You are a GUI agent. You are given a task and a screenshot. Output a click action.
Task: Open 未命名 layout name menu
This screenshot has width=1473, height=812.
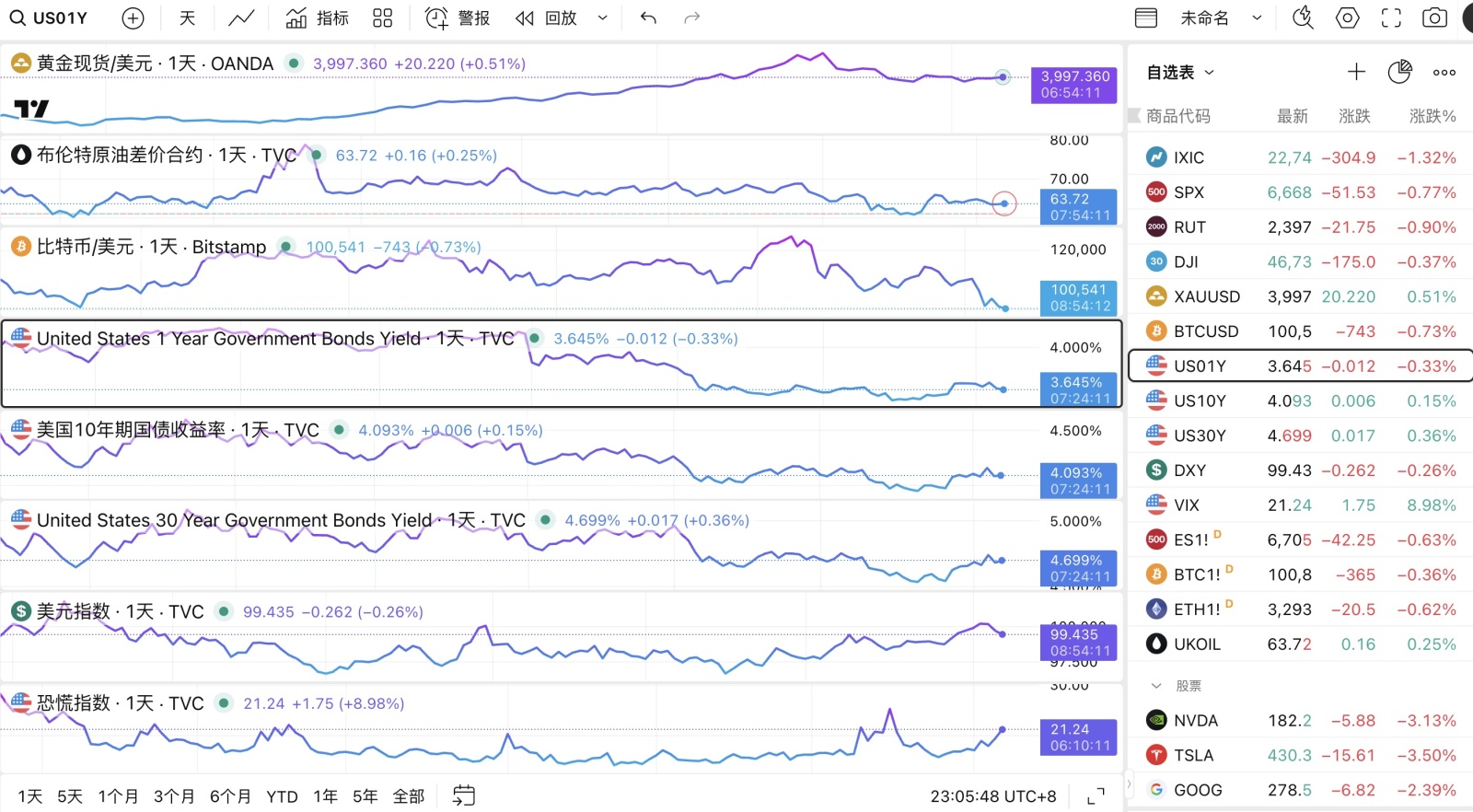pyautogui.click(x=1204, y=17)
